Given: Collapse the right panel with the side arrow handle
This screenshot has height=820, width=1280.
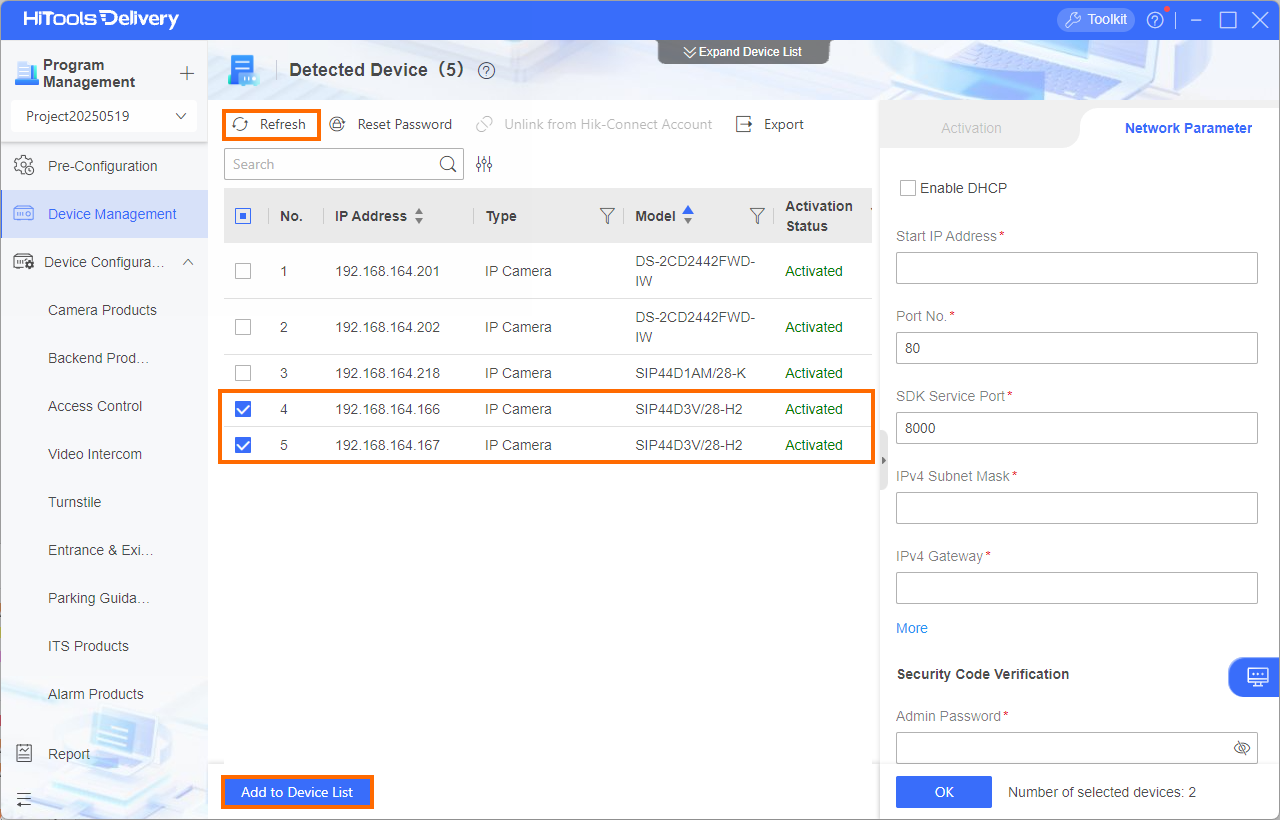Looking at the screenshot, I should [883, 460].
